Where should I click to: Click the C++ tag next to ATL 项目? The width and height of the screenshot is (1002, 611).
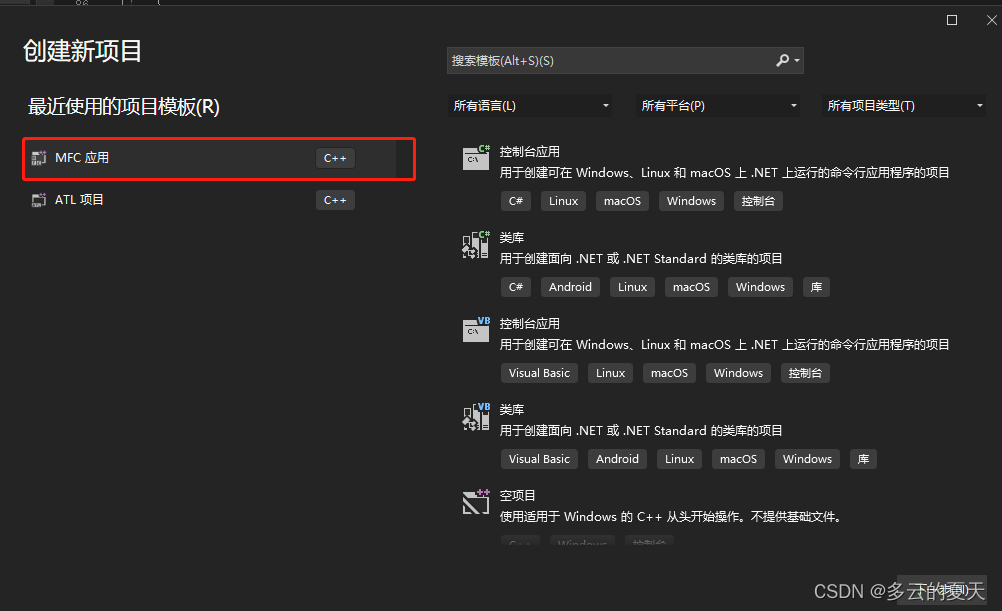[335, 200]
